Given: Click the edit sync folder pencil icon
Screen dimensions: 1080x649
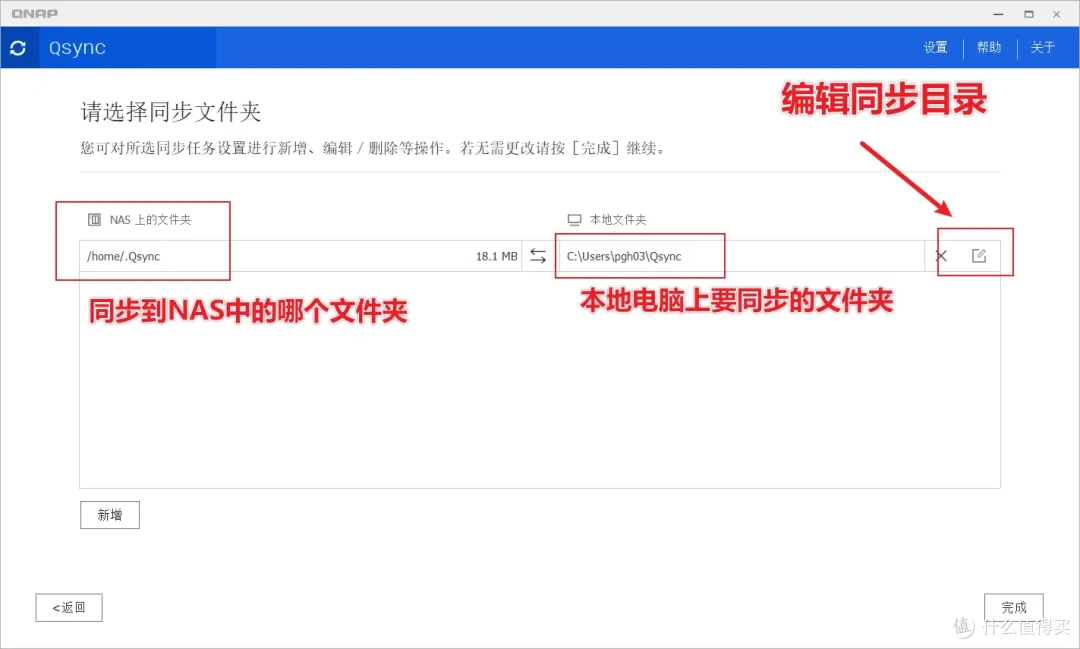Looking at the screenshot, I should (x=979, y=256).
